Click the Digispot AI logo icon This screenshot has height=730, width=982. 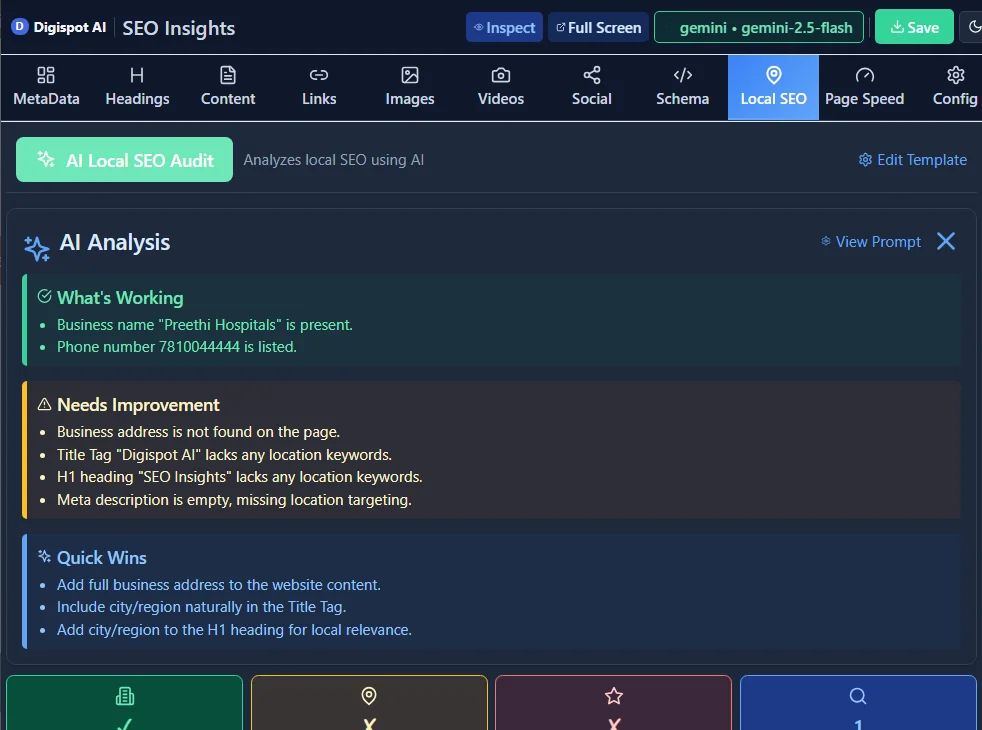[20, 27]
